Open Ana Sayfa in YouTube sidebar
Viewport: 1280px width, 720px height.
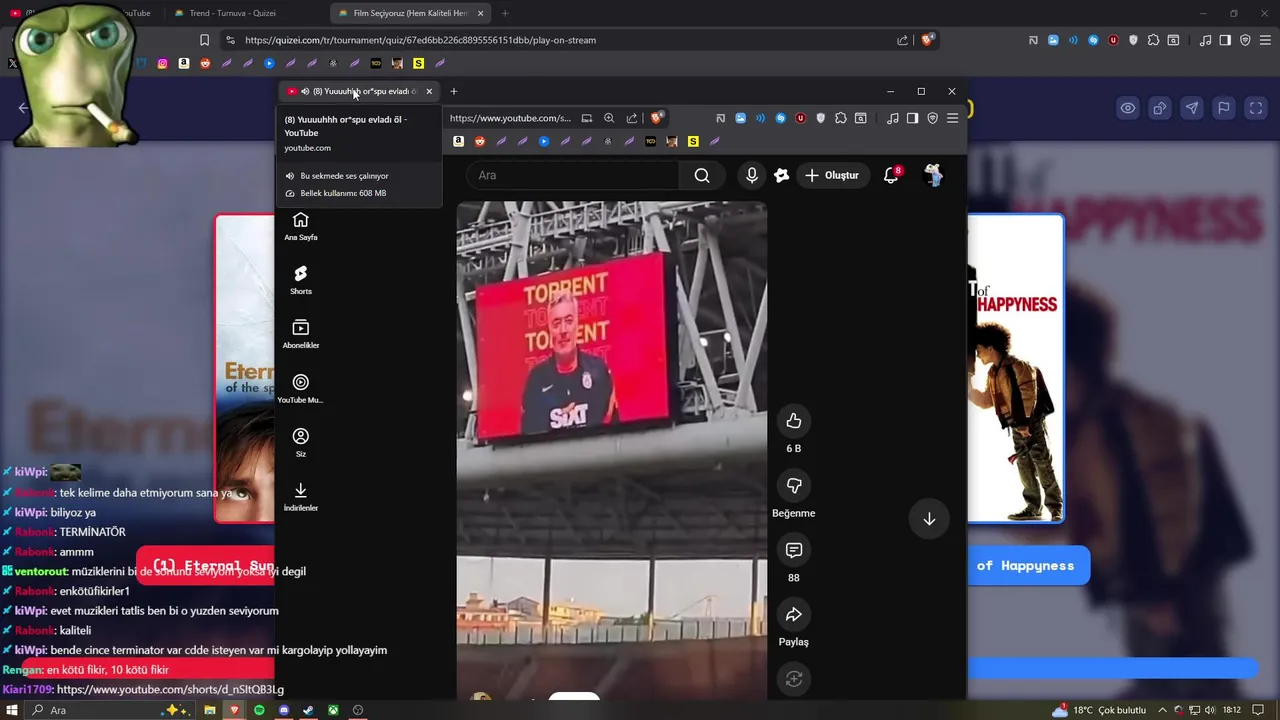tap(301, 227)
